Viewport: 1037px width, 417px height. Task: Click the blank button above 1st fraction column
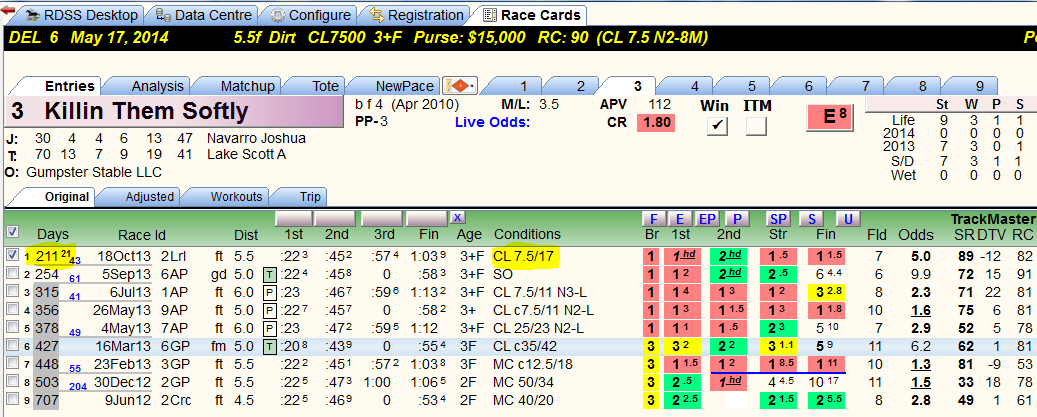click(293, 219)
